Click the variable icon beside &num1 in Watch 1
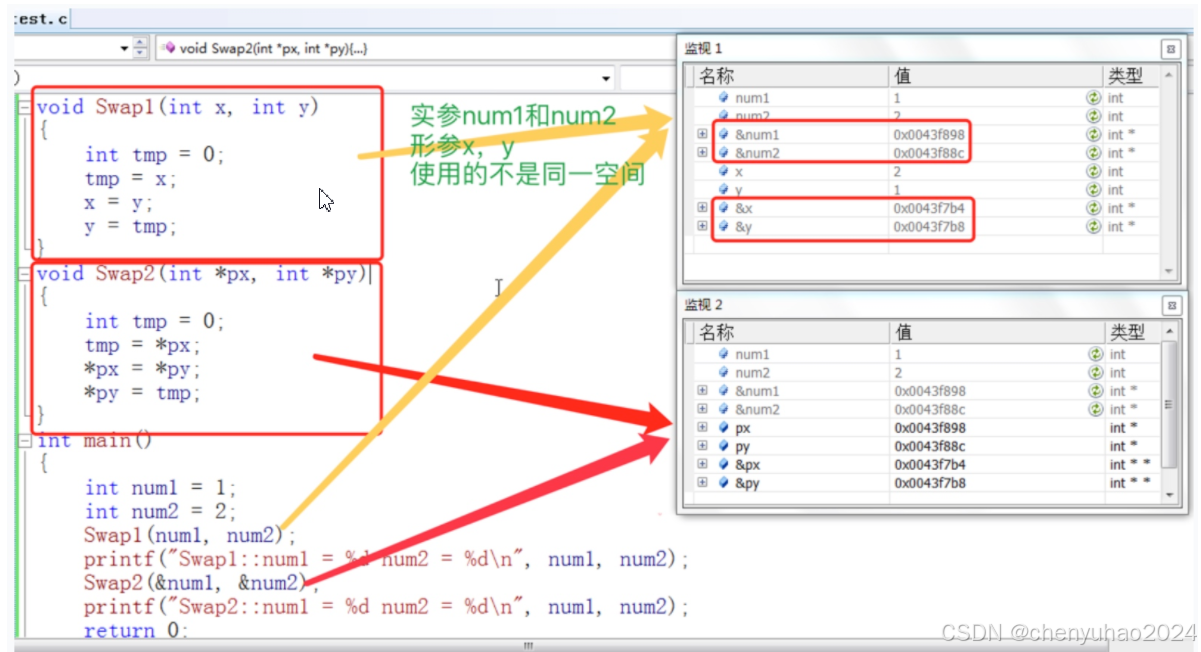This screenshot has height=652, width=1201. [724, 135]
